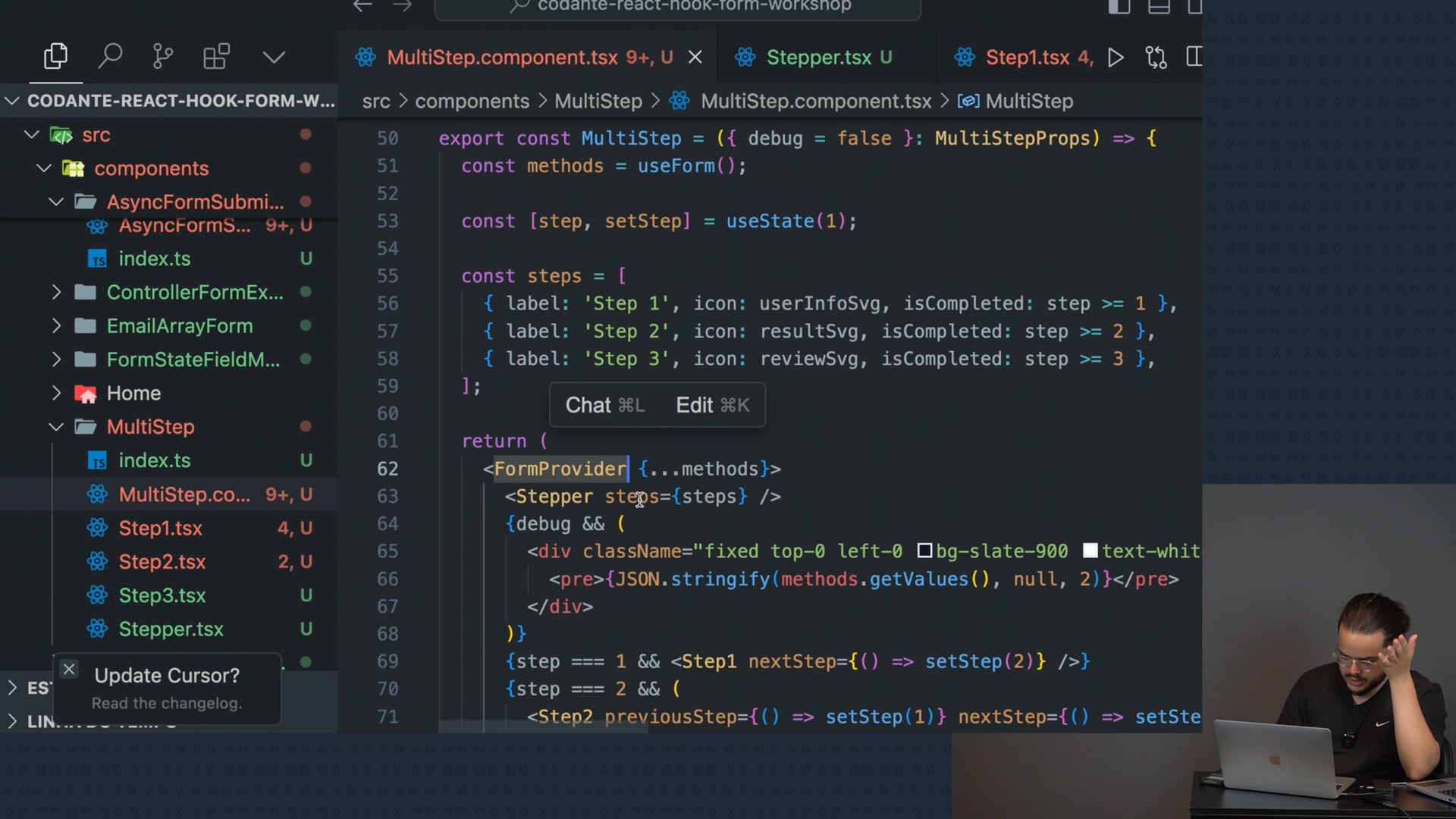Screen dimensions: 1456x819
Task: Click the Run play icon in editor toolbar
Action: [x=1116, y=58]
